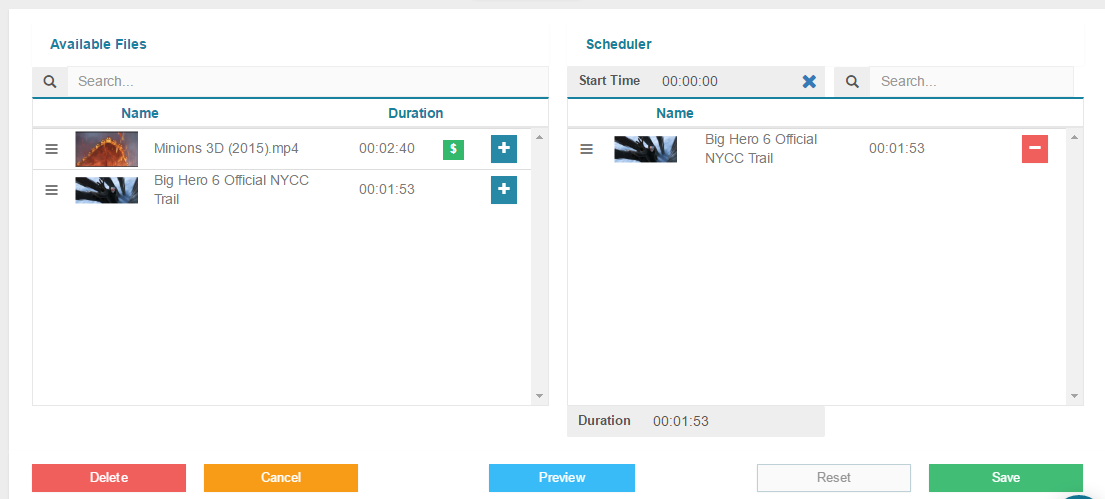Add Minions 3D (2015).mp4 to scheduler
Screen dimensions: 1105x499
504,149
